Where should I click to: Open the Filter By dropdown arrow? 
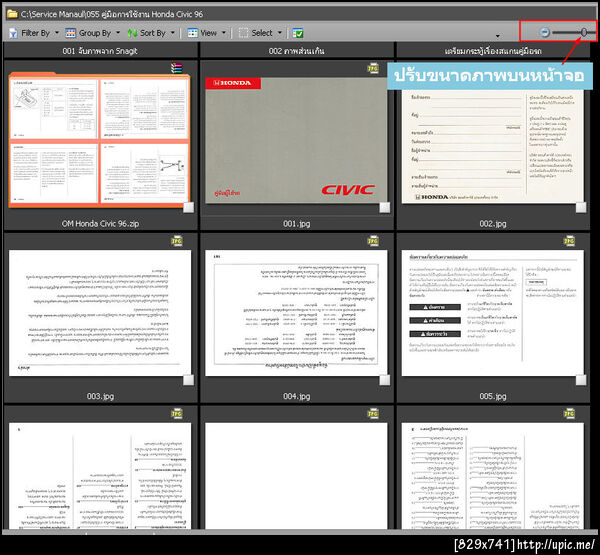[57, 33]
